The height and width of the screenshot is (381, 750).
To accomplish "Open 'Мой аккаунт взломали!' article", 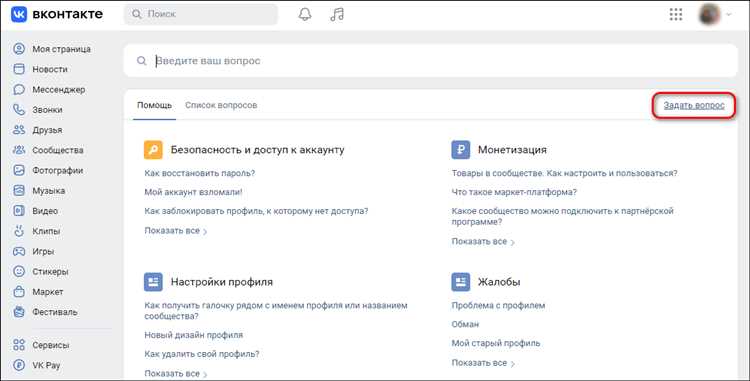I will [193, 192].
